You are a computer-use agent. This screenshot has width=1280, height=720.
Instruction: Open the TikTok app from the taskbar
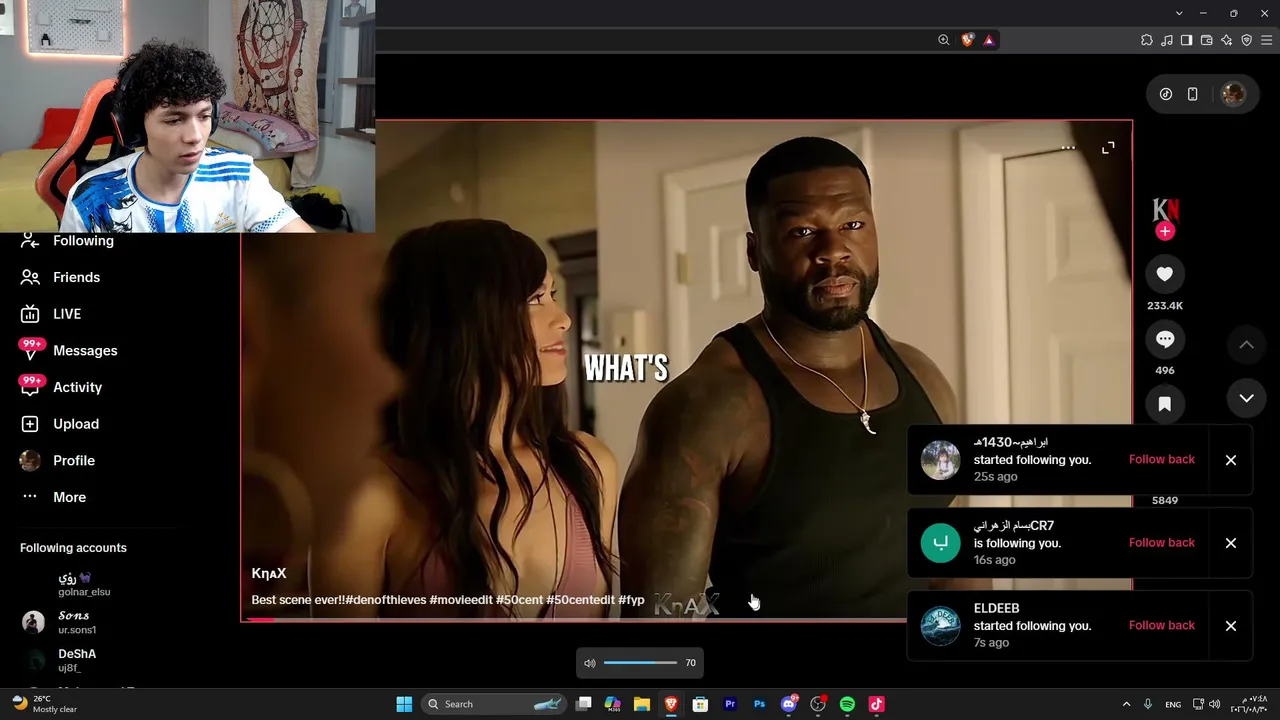876,704
